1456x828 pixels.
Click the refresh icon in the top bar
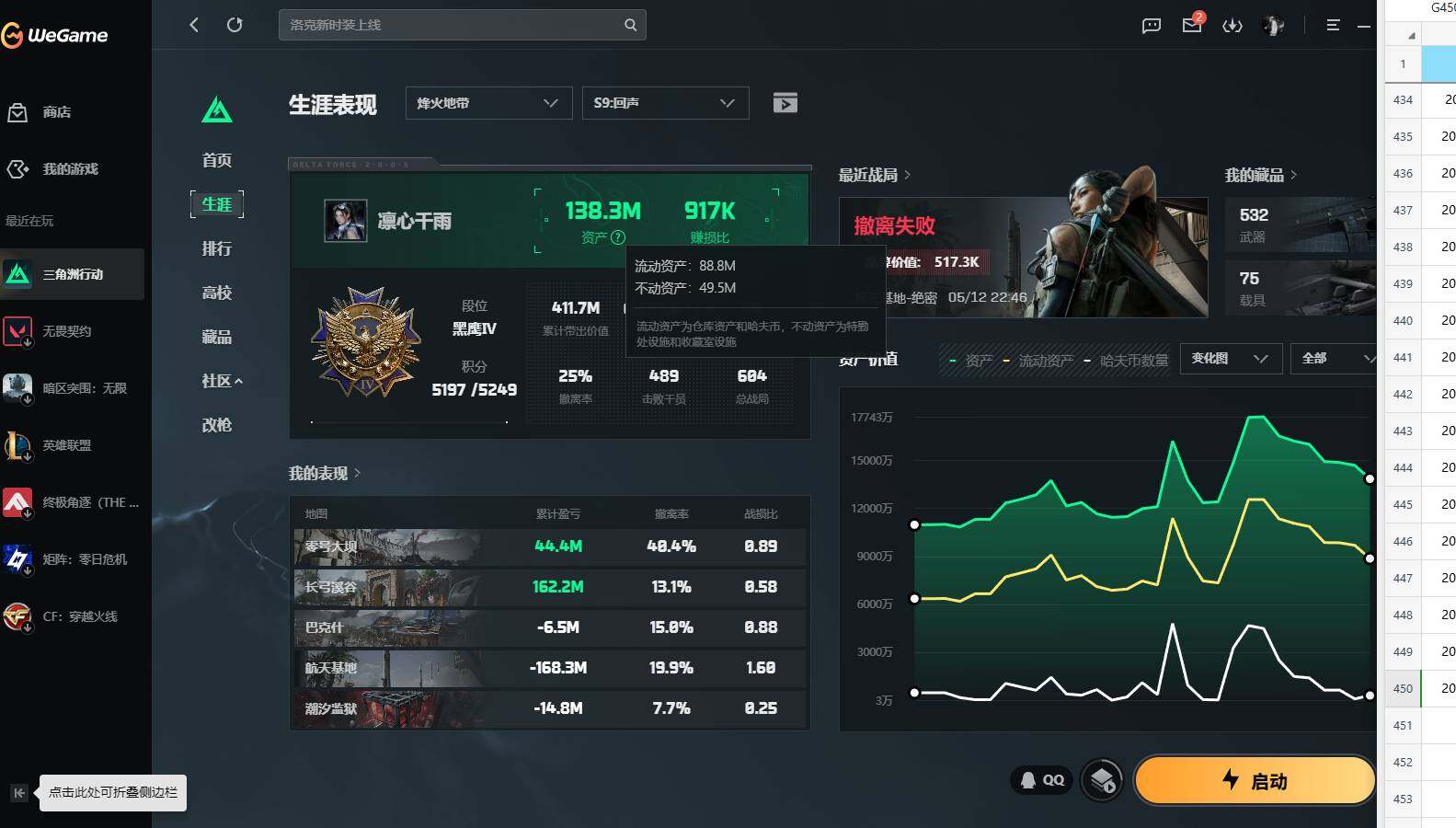click(x=235, y=25)
